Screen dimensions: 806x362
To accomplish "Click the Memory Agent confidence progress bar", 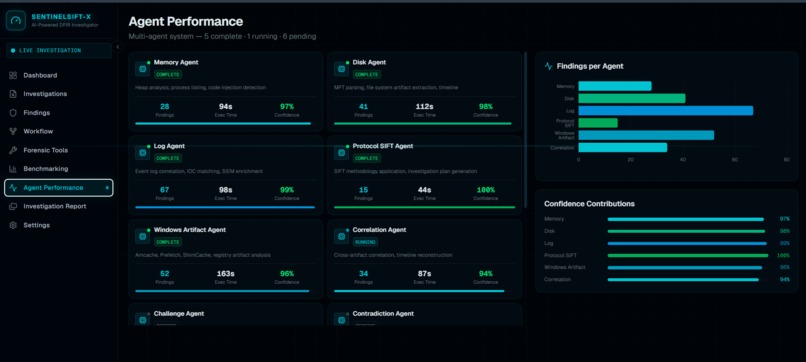I will pyautogui.click(x=223, y=123).
